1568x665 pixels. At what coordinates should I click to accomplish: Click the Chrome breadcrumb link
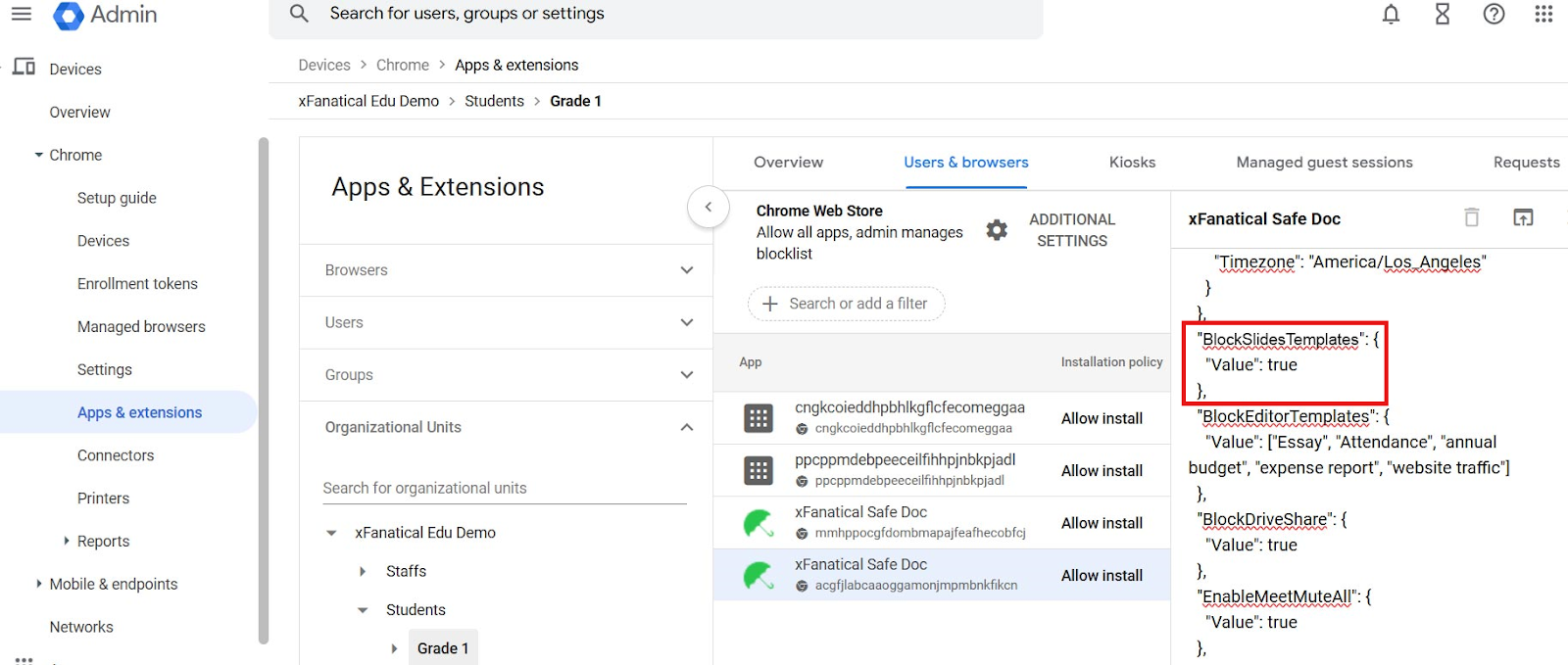pyautogui.click(x=403, y=66)
